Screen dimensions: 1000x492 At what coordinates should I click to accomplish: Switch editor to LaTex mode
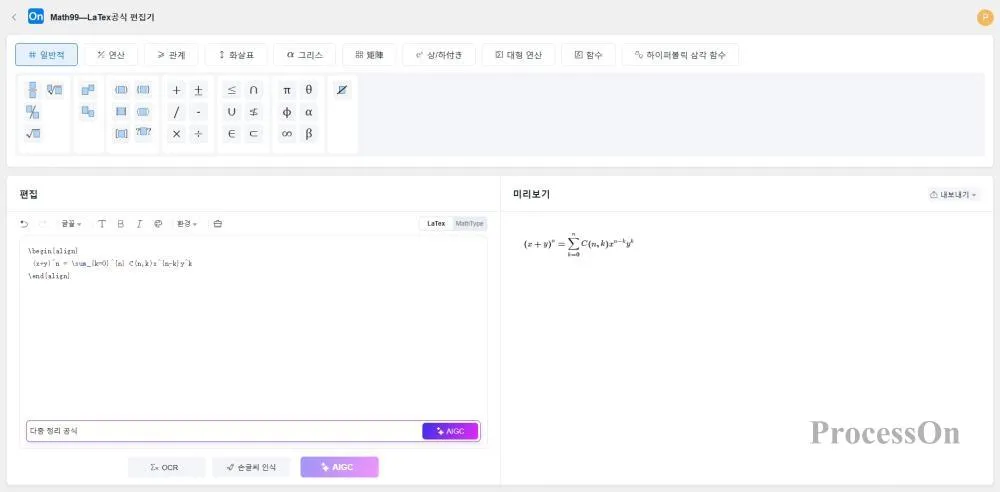click(x=436, y=224)
